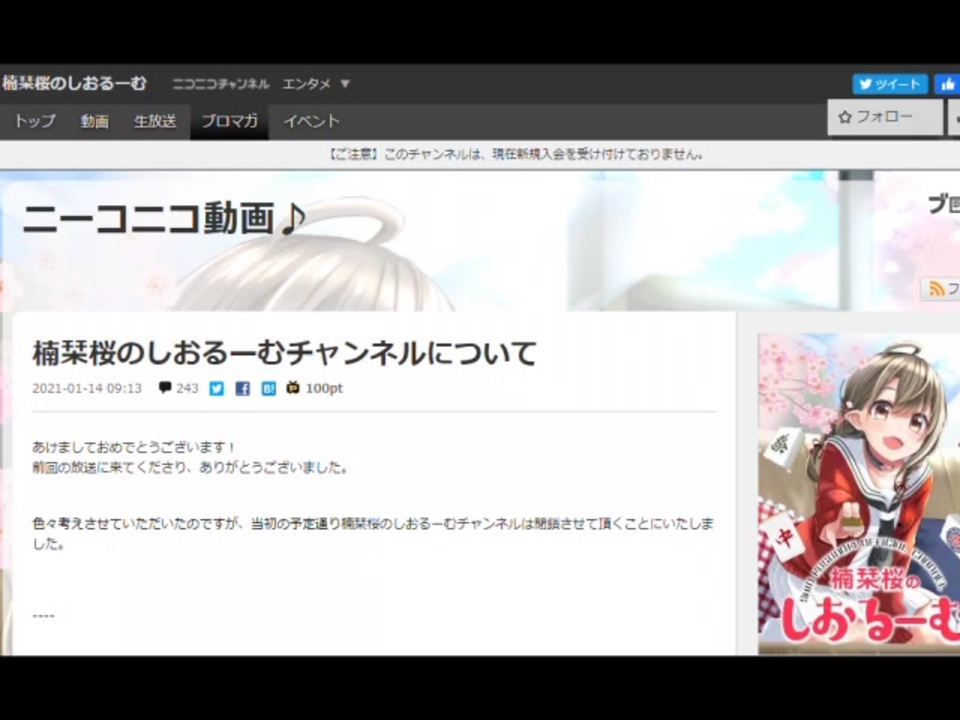Click the 100pt Nicoad points text
Viewport: 960px width, 720px height.
[x=324, y=388]
